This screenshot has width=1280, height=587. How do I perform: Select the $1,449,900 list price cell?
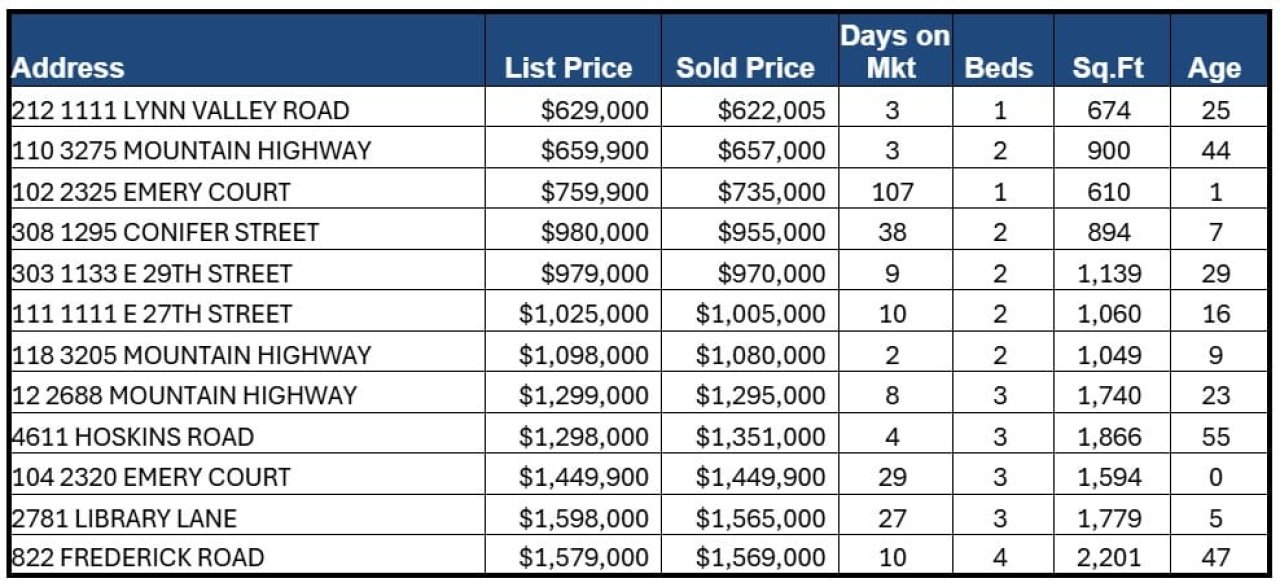tap(583, 478)
